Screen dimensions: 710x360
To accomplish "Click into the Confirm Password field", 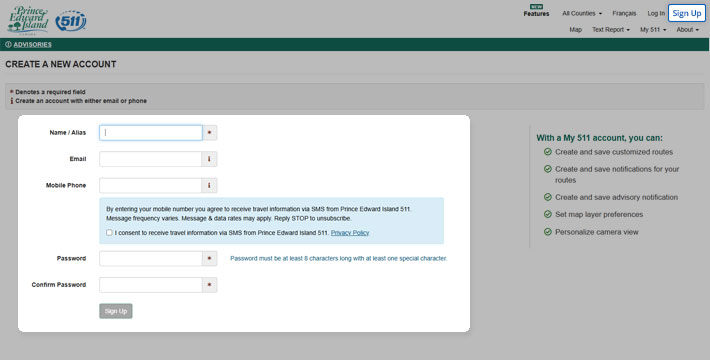I will [151, 285].
